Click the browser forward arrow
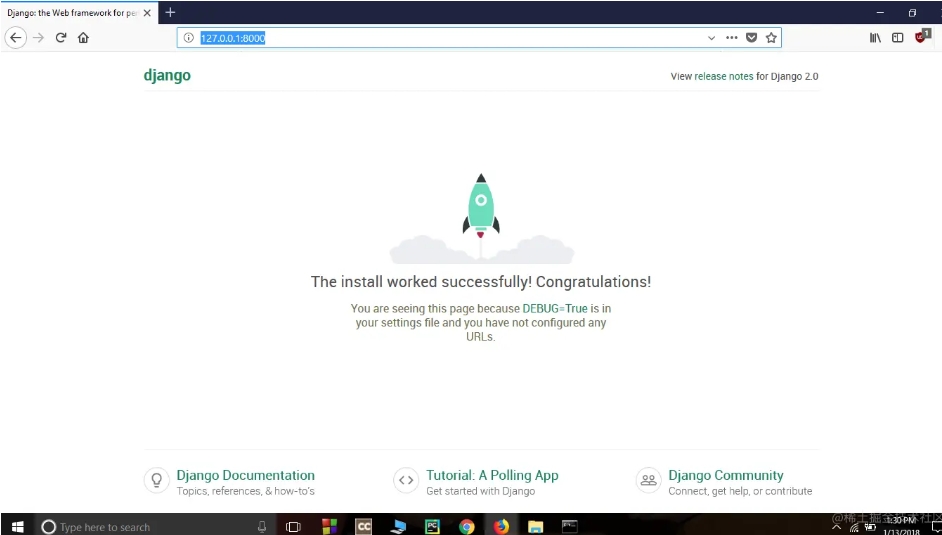Image resolution: width=942 pixels, height=535 pixels. [x=38, y=38]
